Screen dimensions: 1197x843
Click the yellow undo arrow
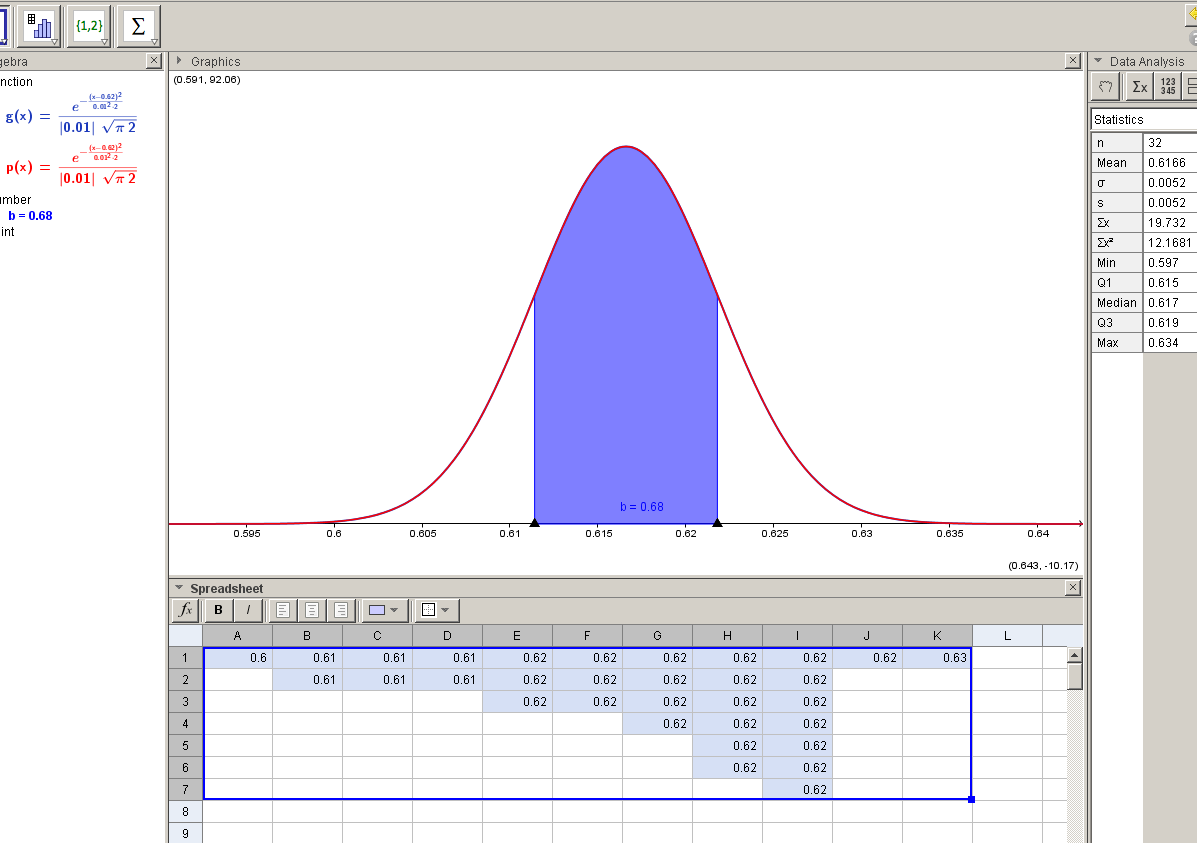pos(1192,15)
